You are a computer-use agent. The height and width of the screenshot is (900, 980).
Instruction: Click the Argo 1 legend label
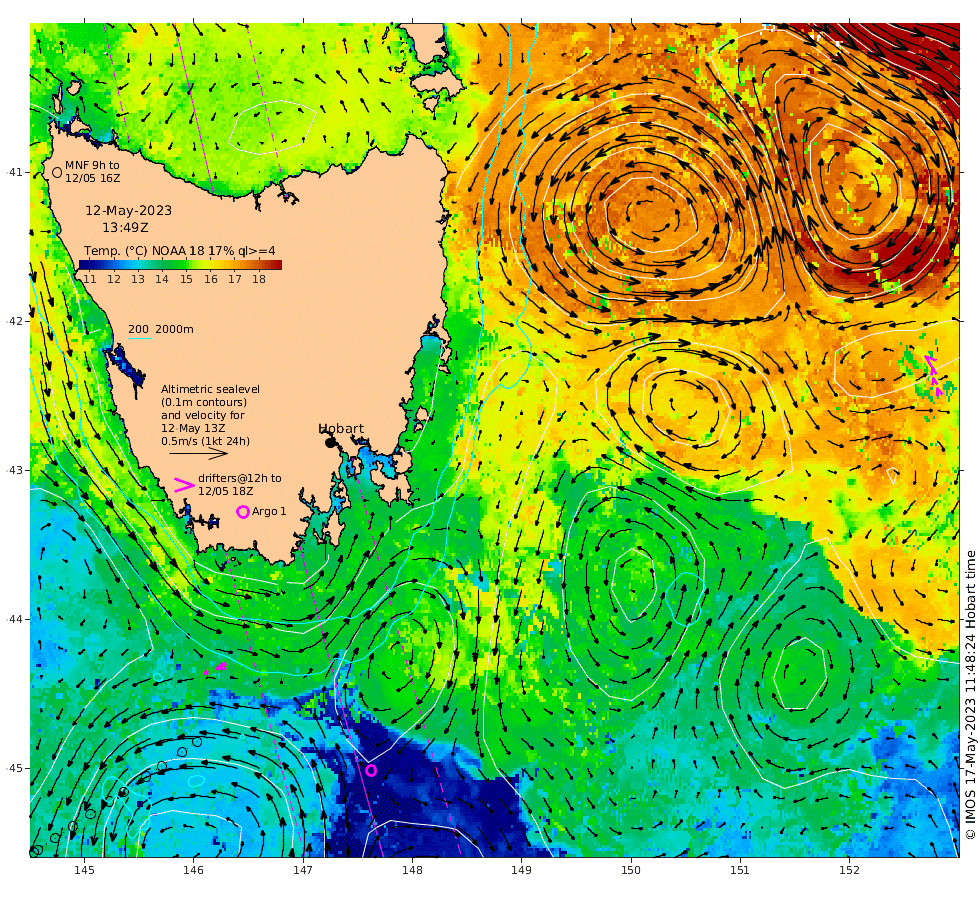pyautogui.click(x=269, y=511)
